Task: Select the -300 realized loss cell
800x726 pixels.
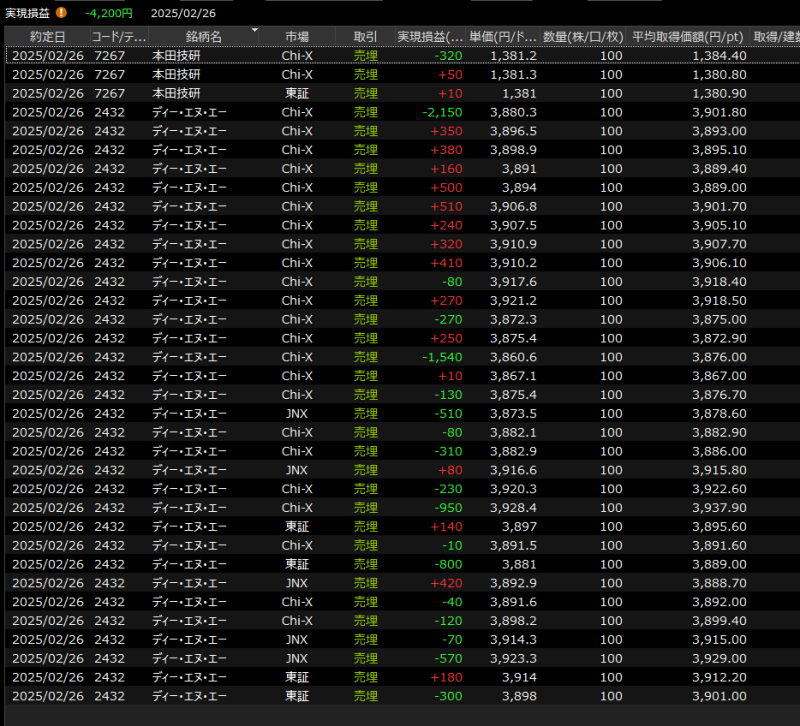Action: point(448,696)
